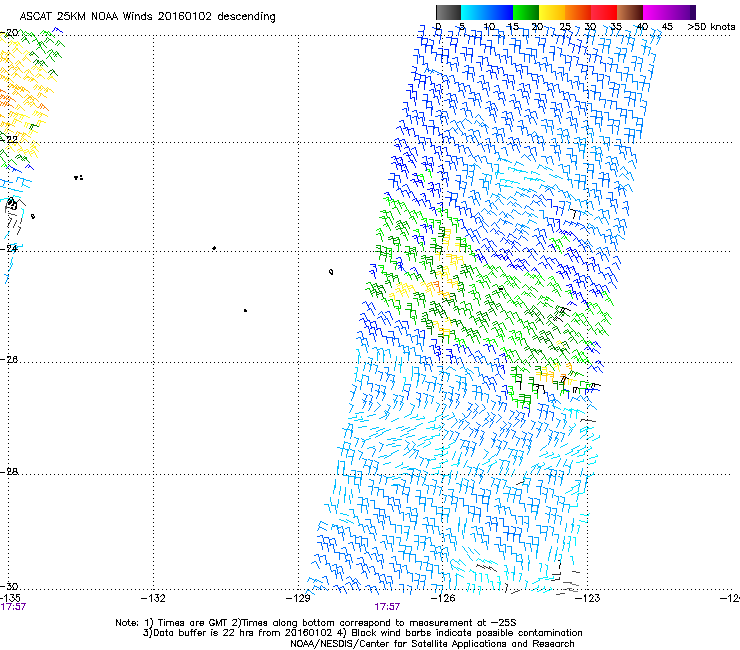Click the '-22' latitude axis label

tap(10, 139)
